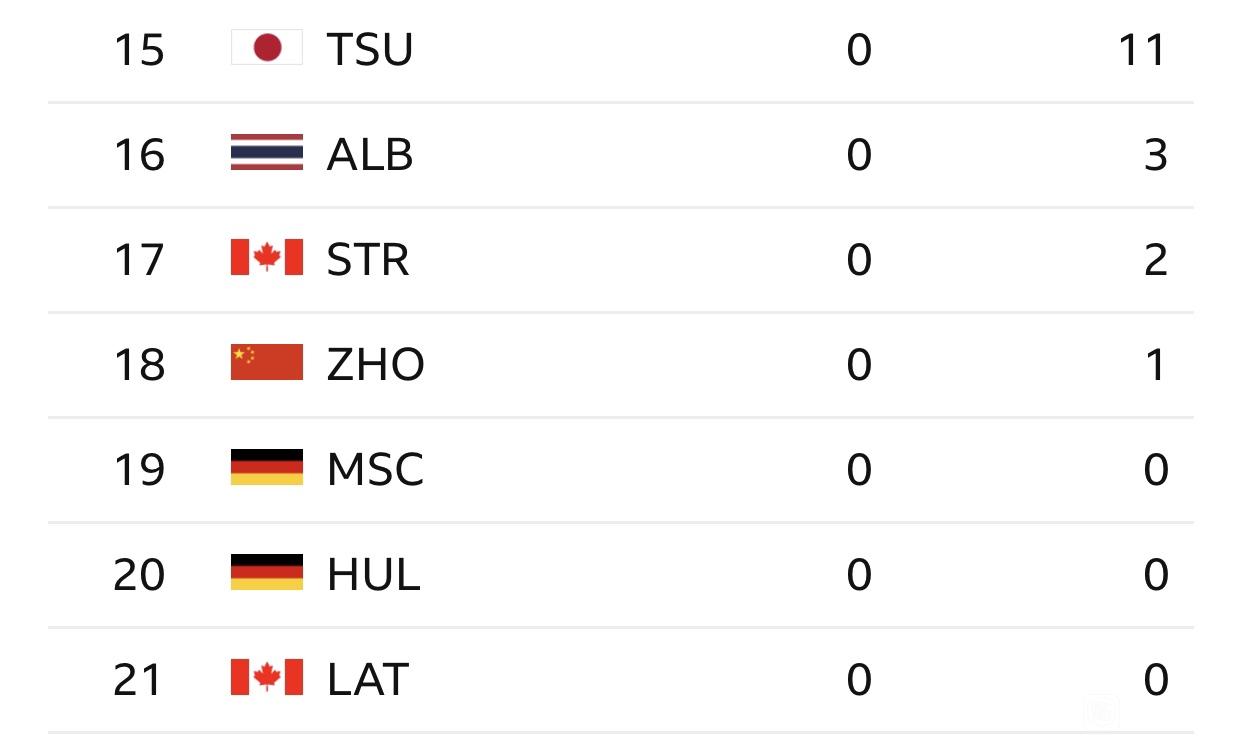Open the HUL driver row
Viewport: 1242px width, 745px height.
click(x=621, y=575)
